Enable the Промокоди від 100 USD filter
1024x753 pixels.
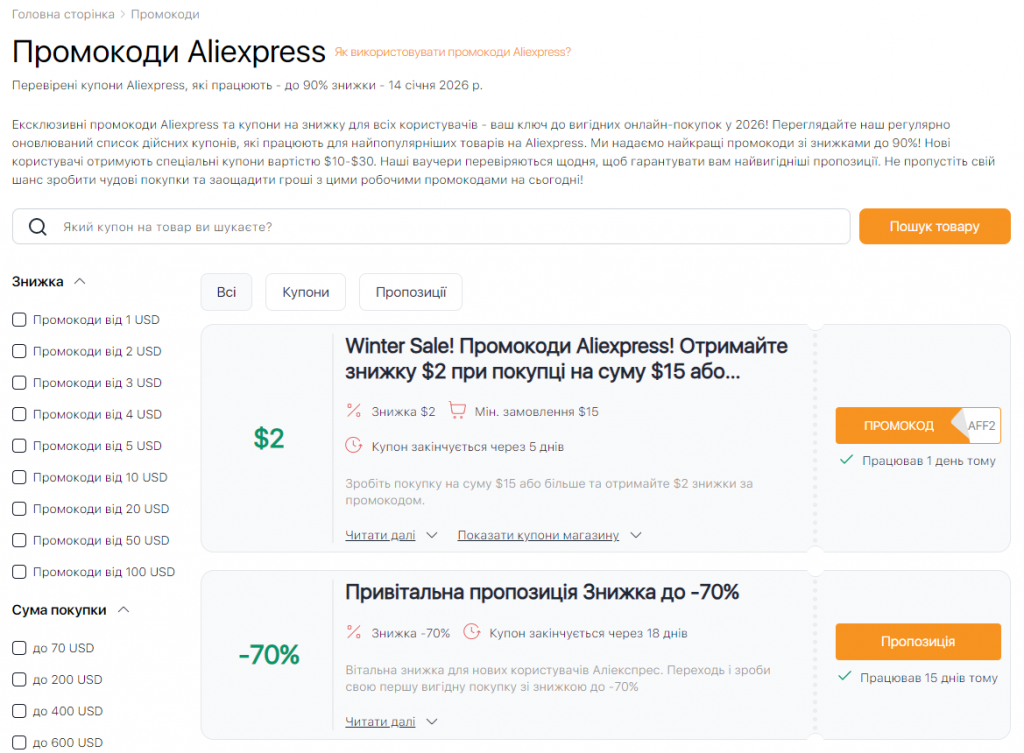pos(17,573)
